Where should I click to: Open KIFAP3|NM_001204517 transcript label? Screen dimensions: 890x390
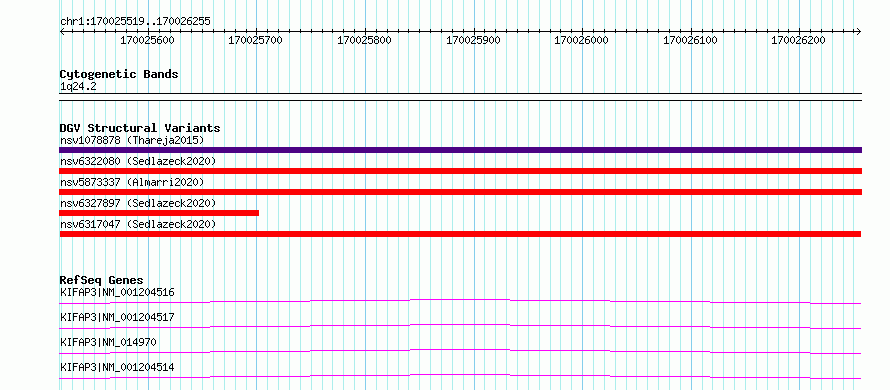pyautogui.click(x=117, y=317)
